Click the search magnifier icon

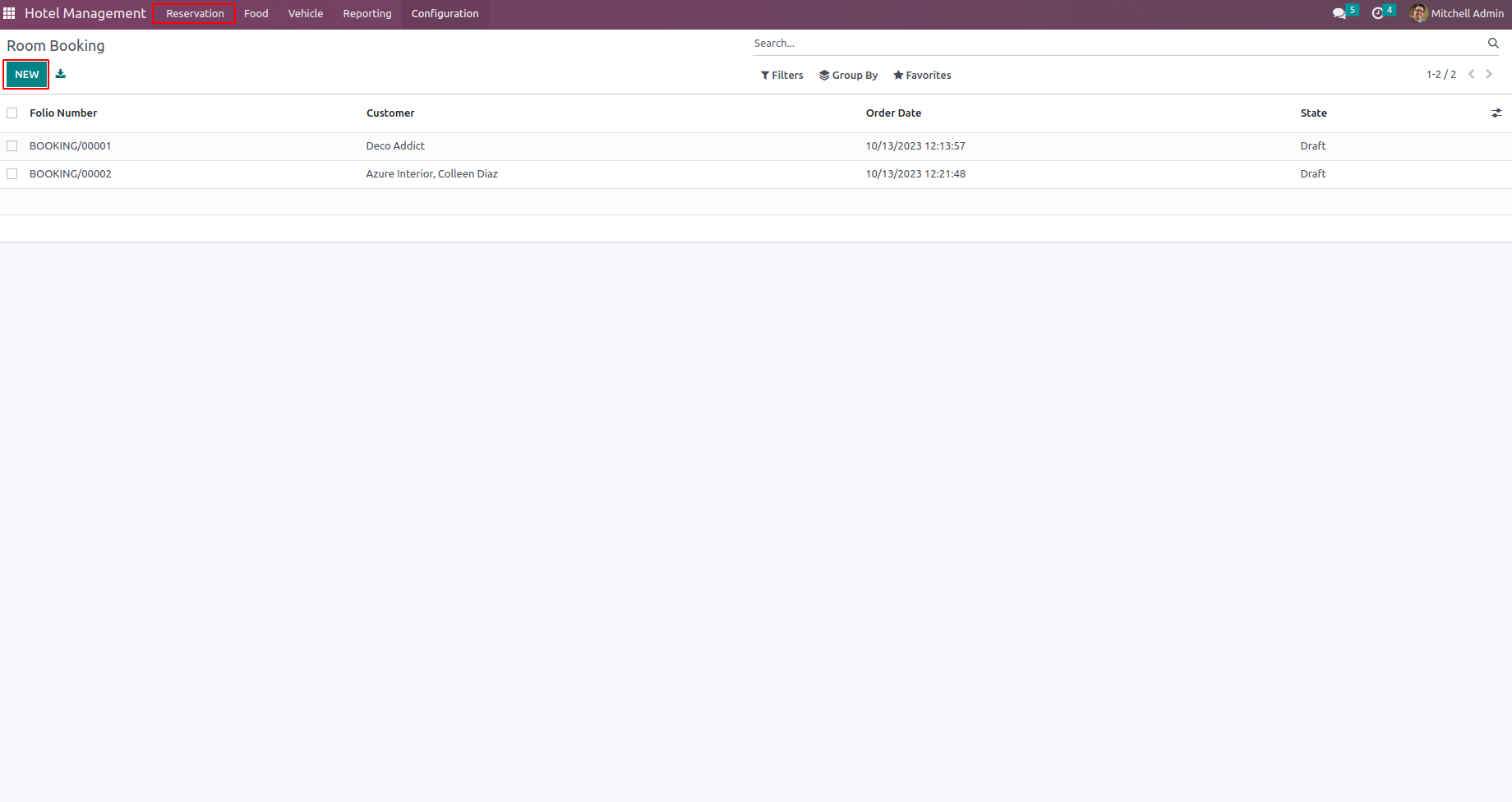click(1493, 43)
